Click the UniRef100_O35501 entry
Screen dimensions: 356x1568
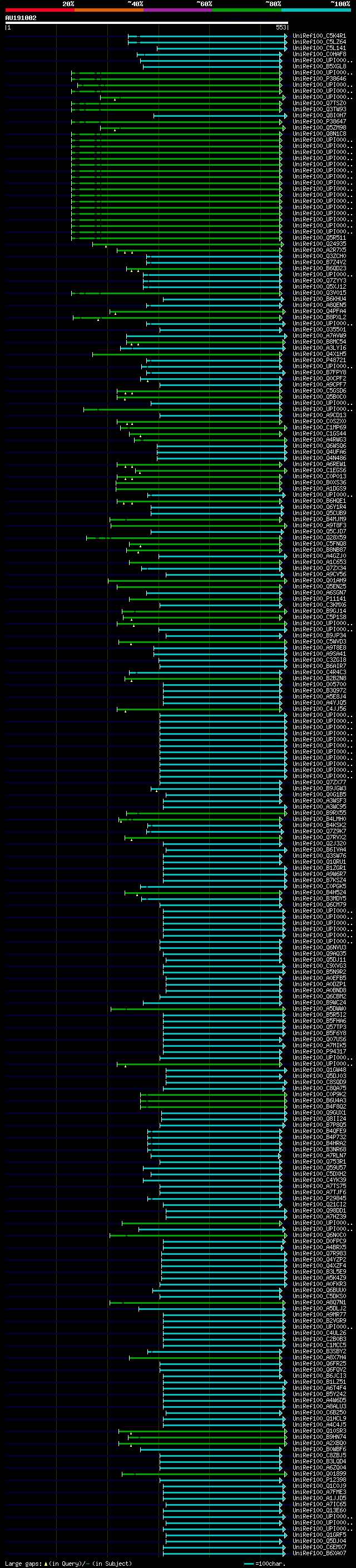tap(319, 329)
